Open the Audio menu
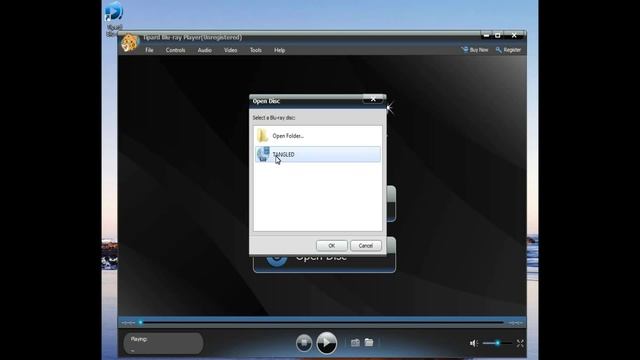 pyautogui.click(x=204, y=50)
